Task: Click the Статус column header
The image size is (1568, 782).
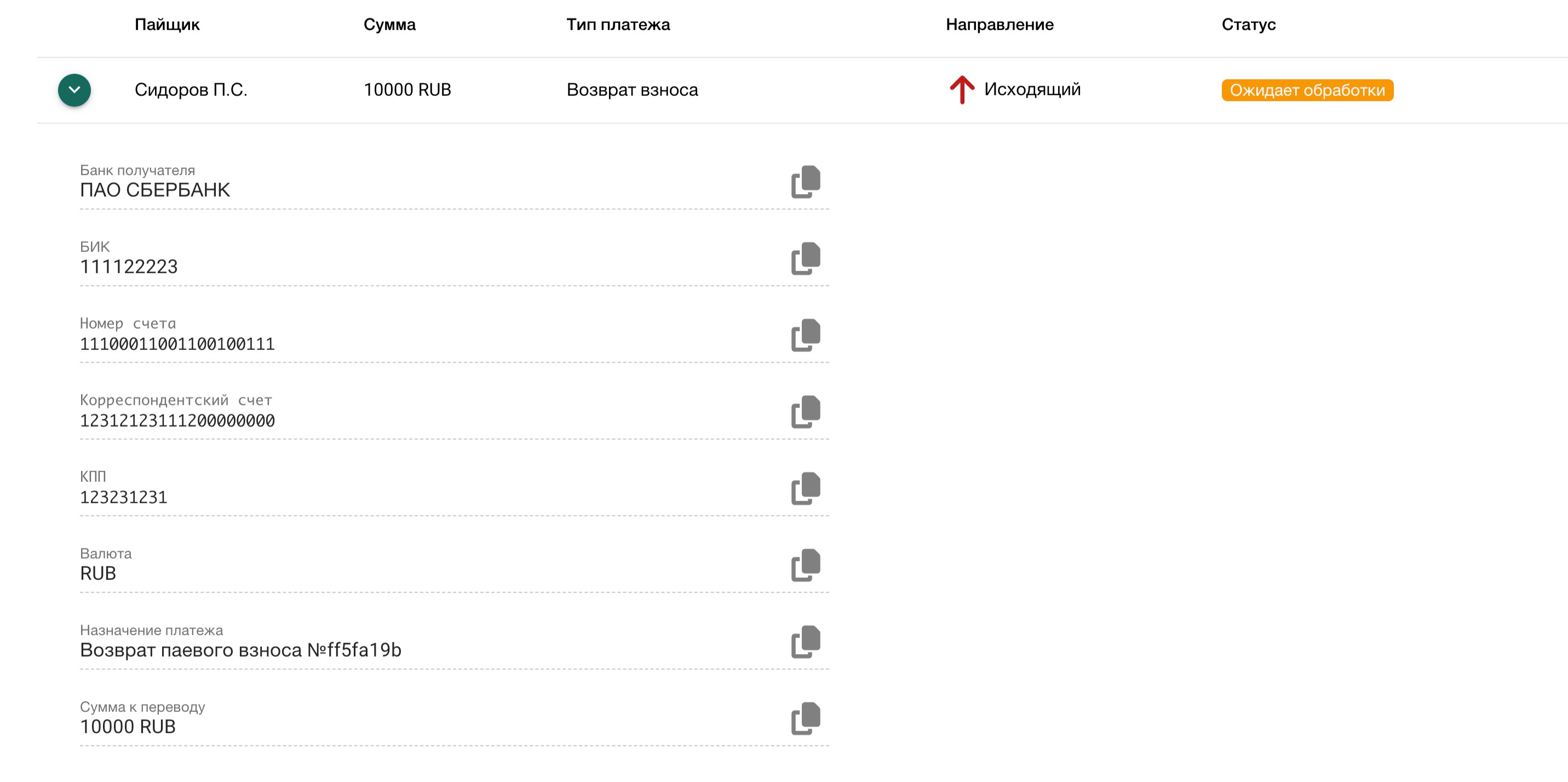Action: click(1249, 24)
